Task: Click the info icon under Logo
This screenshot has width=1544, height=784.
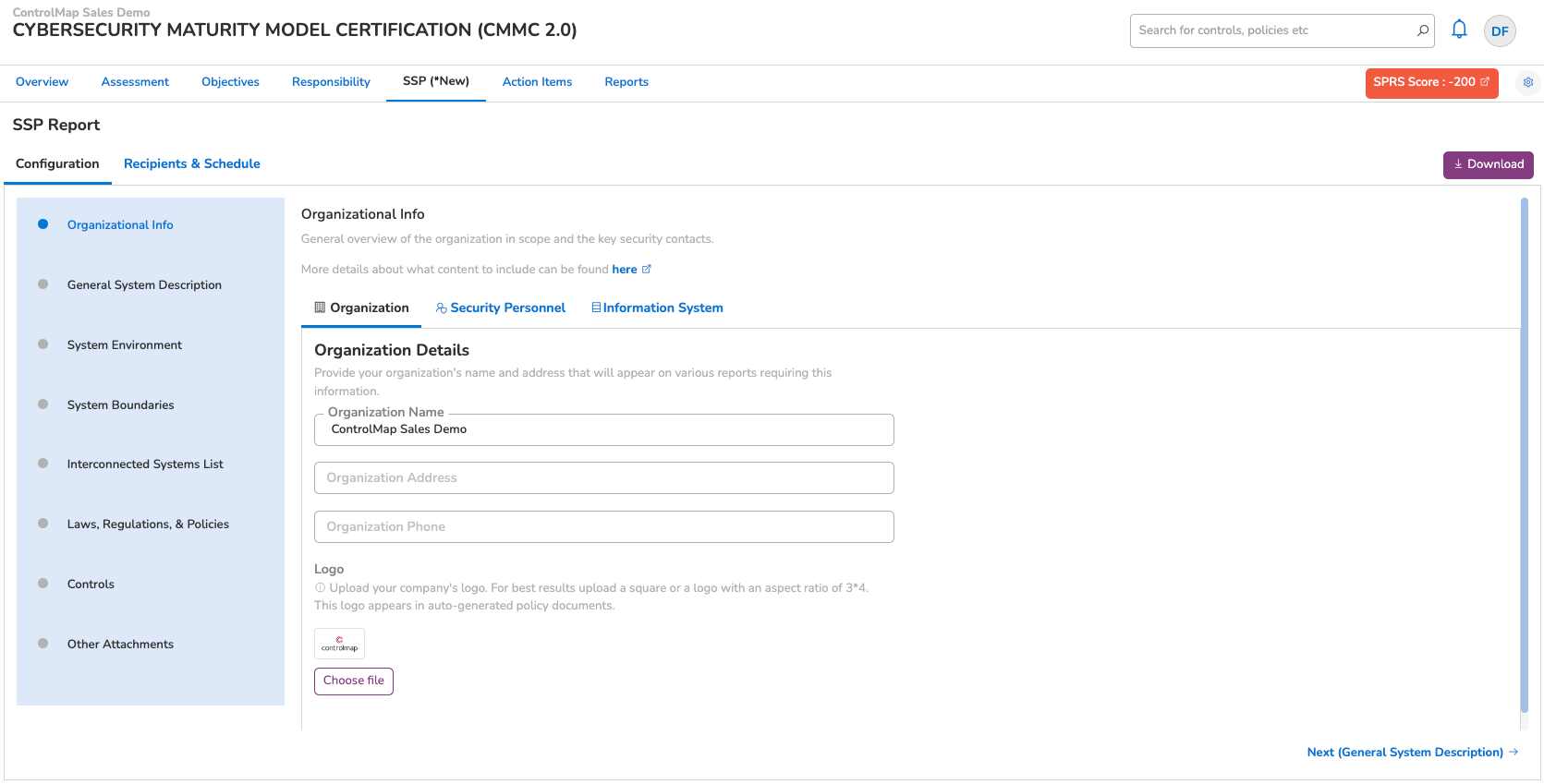Action: [x=320, y=587]
